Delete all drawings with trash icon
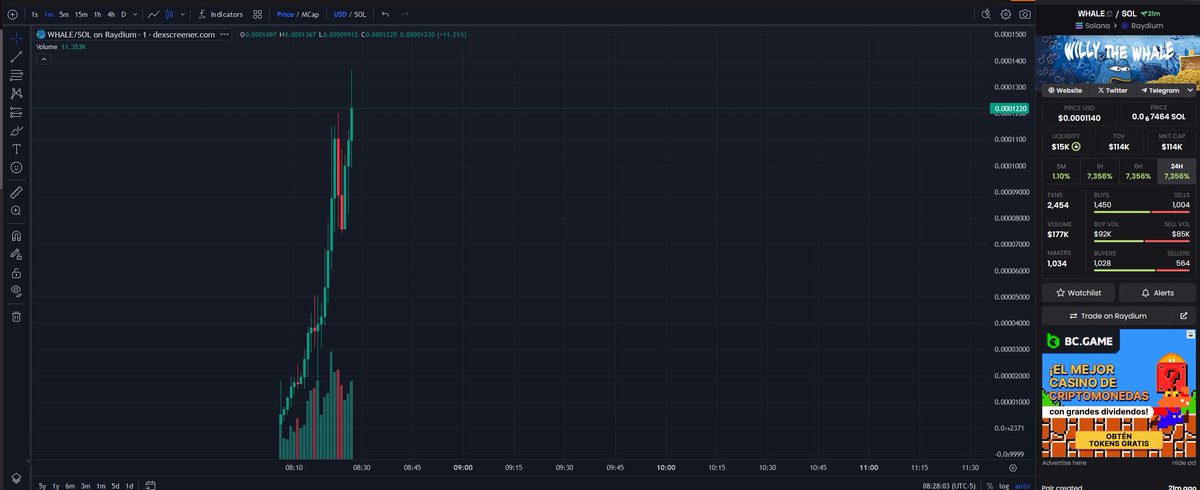Image resolution: width=1200 pixels, height=490 pixels. [16, 316]
